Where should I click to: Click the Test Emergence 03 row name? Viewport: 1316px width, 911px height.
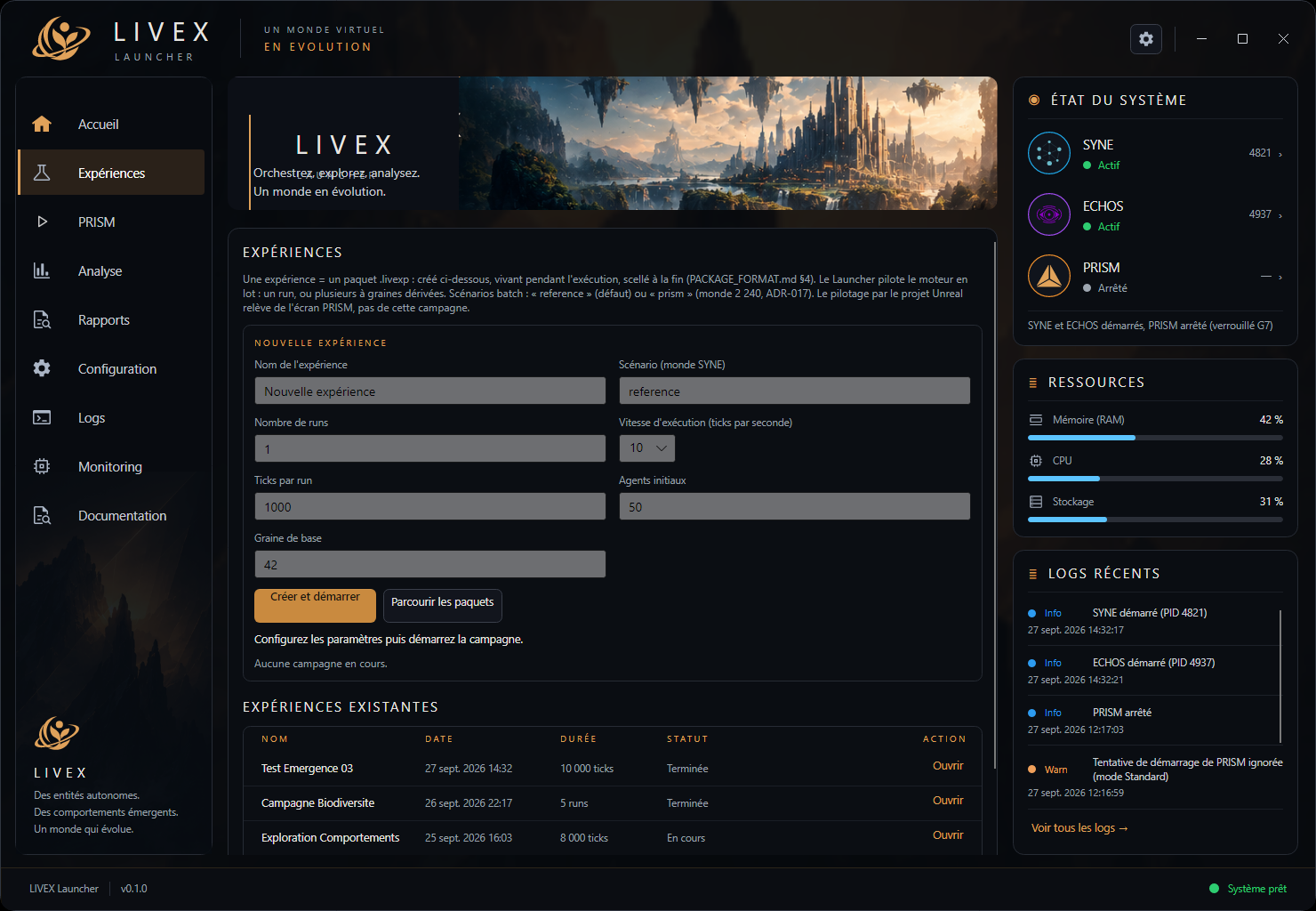pyautogui.click(x=307, y=769)
